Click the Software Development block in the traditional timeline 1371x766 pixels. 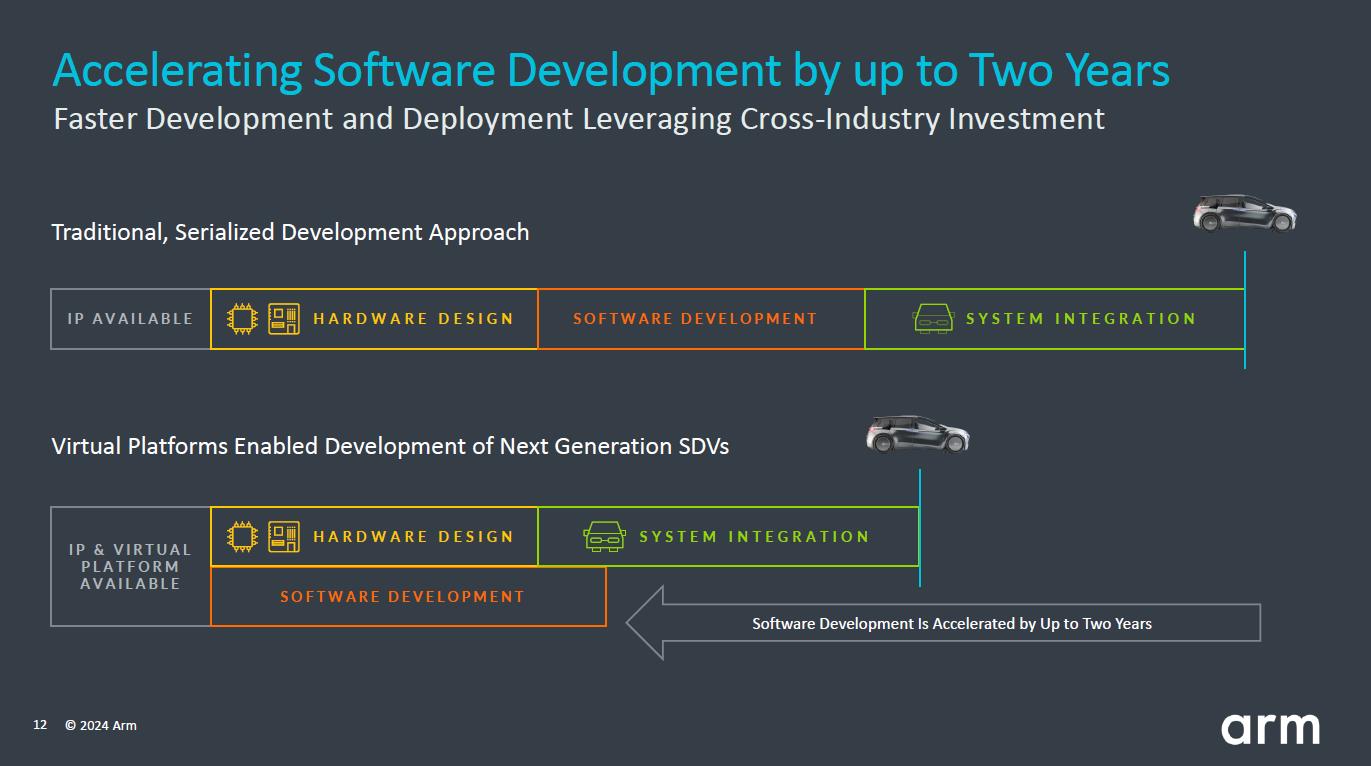700,319
